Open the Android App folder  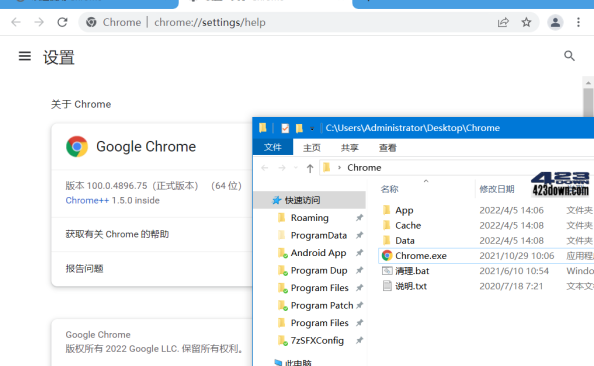point(318,253)
